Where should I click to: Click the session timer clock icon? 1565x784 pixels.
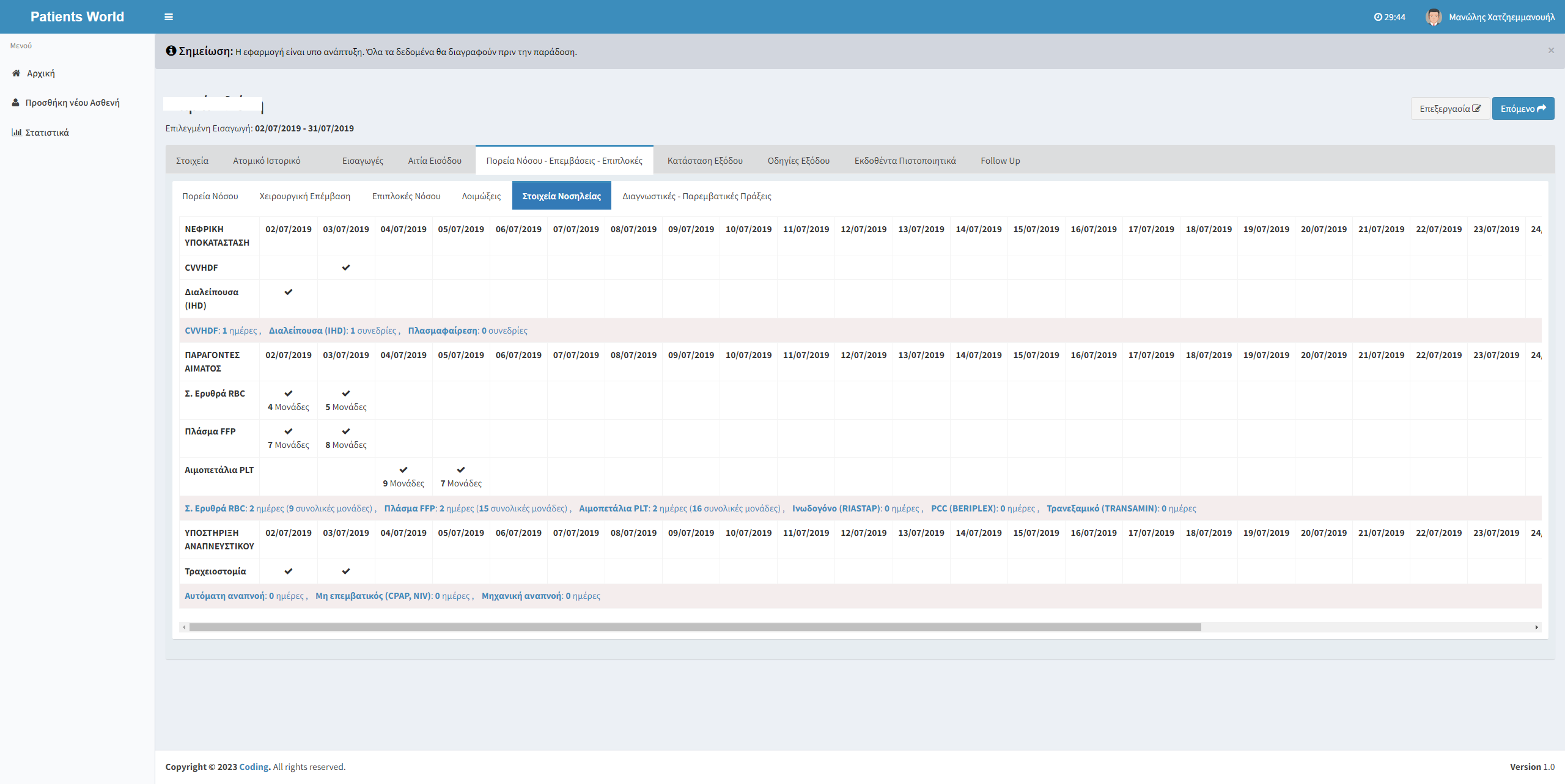pyautogui.click(x=1378, y=17)
